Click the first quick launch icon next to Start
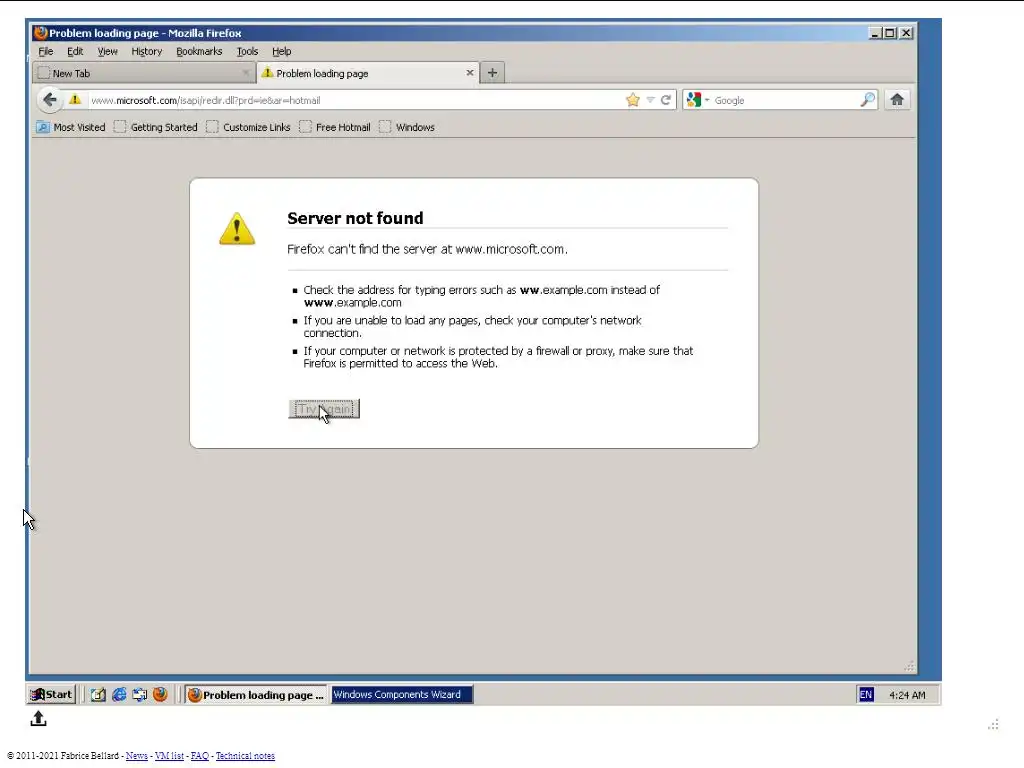1024x768 pixels. coord(98,694)
